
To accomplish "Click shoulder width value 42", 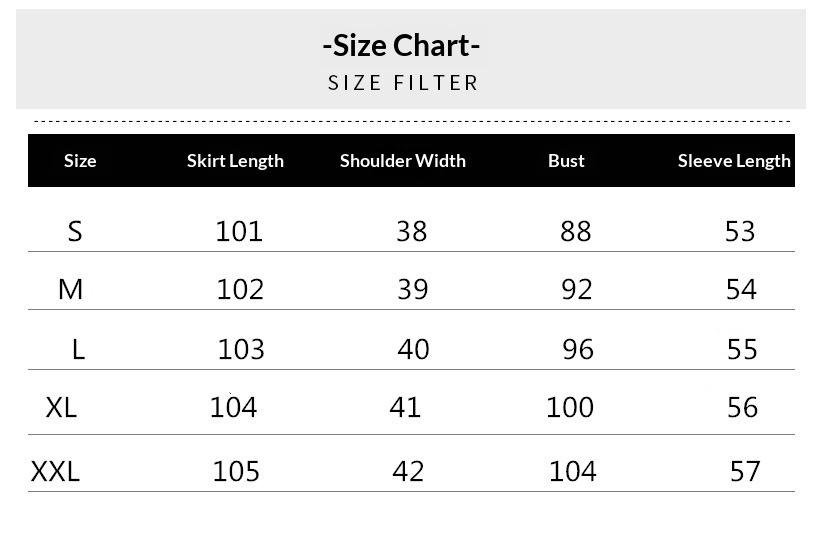I will pyautogui.click(x=408, y=471).
